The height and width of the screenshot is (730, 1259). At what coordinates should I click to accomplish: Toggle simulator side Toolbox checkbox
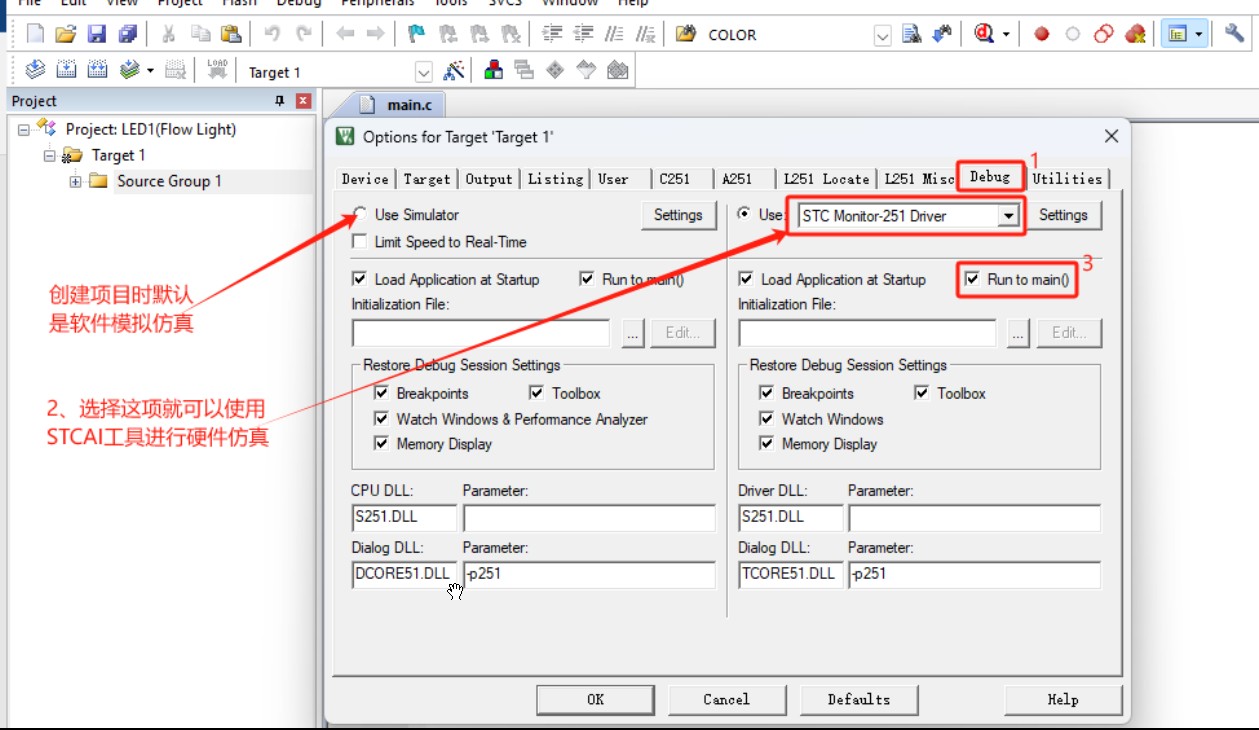[x=537, y=394]
